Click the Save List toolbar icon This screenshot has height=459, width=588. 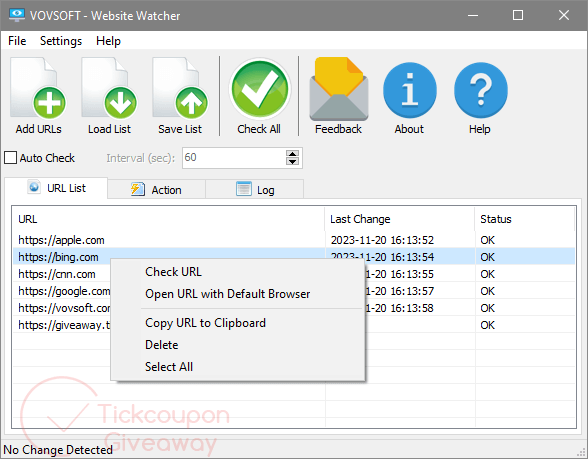pos(180,88)
